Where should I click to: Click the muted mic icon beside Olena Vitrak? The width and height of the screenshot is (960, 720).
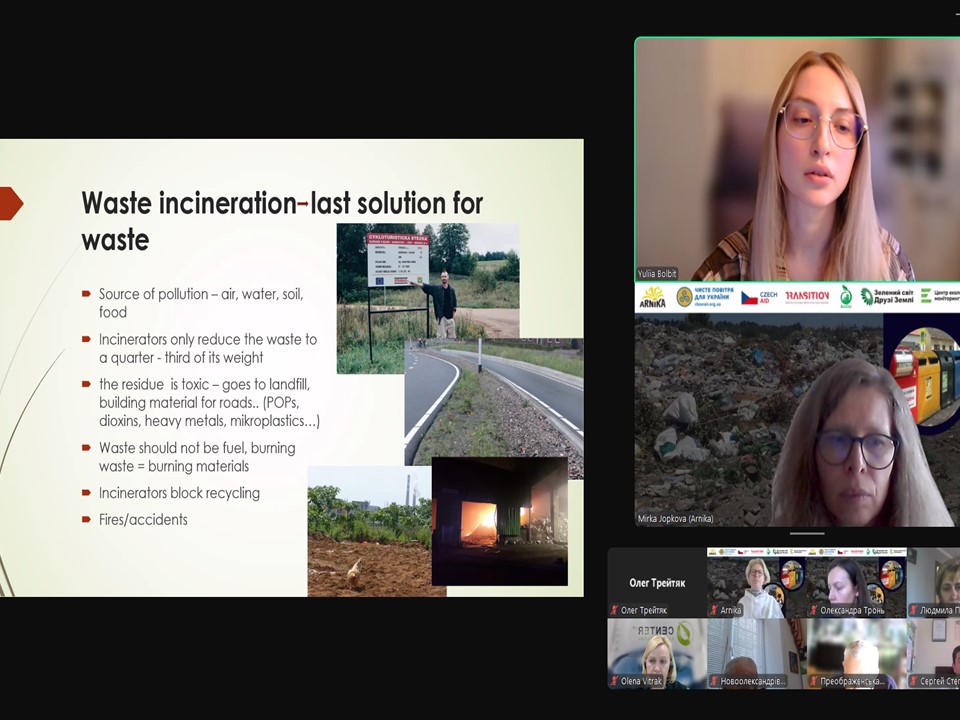615,681
